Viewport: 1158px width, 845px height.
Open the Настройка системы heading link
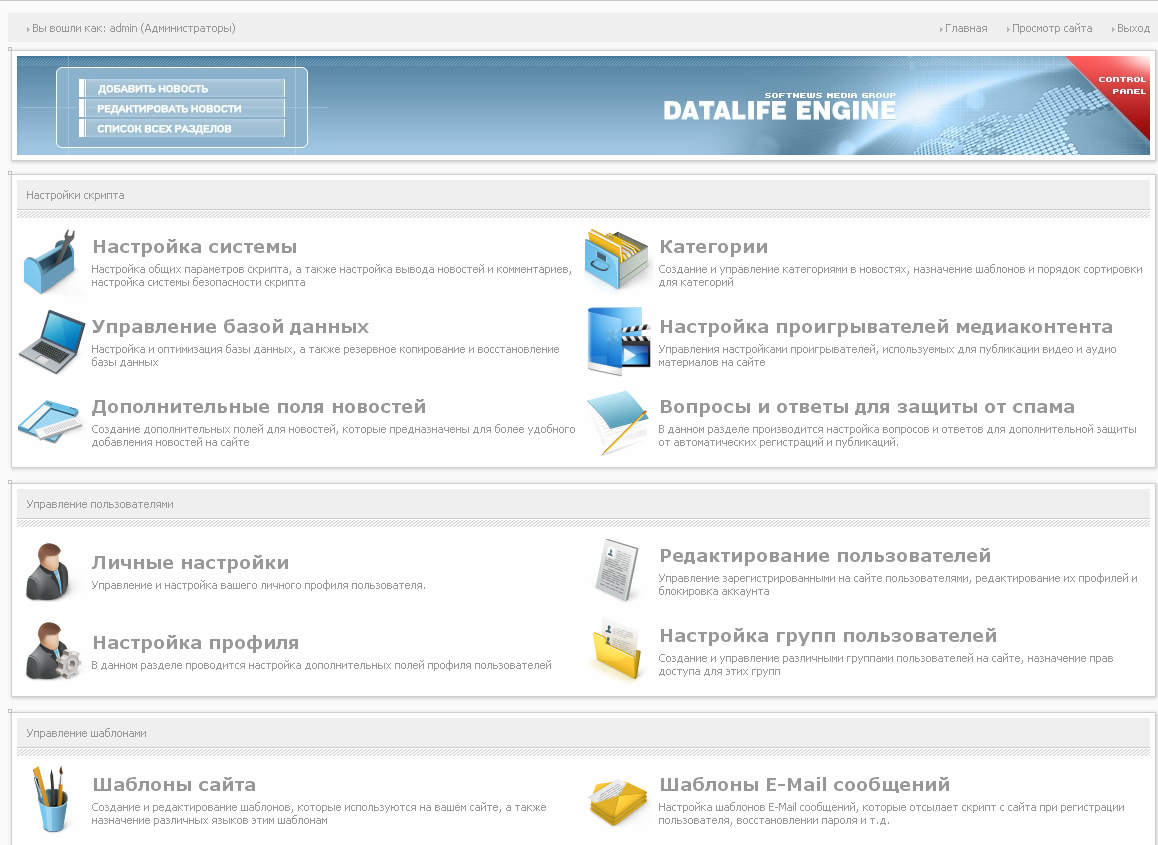point(194,247)
